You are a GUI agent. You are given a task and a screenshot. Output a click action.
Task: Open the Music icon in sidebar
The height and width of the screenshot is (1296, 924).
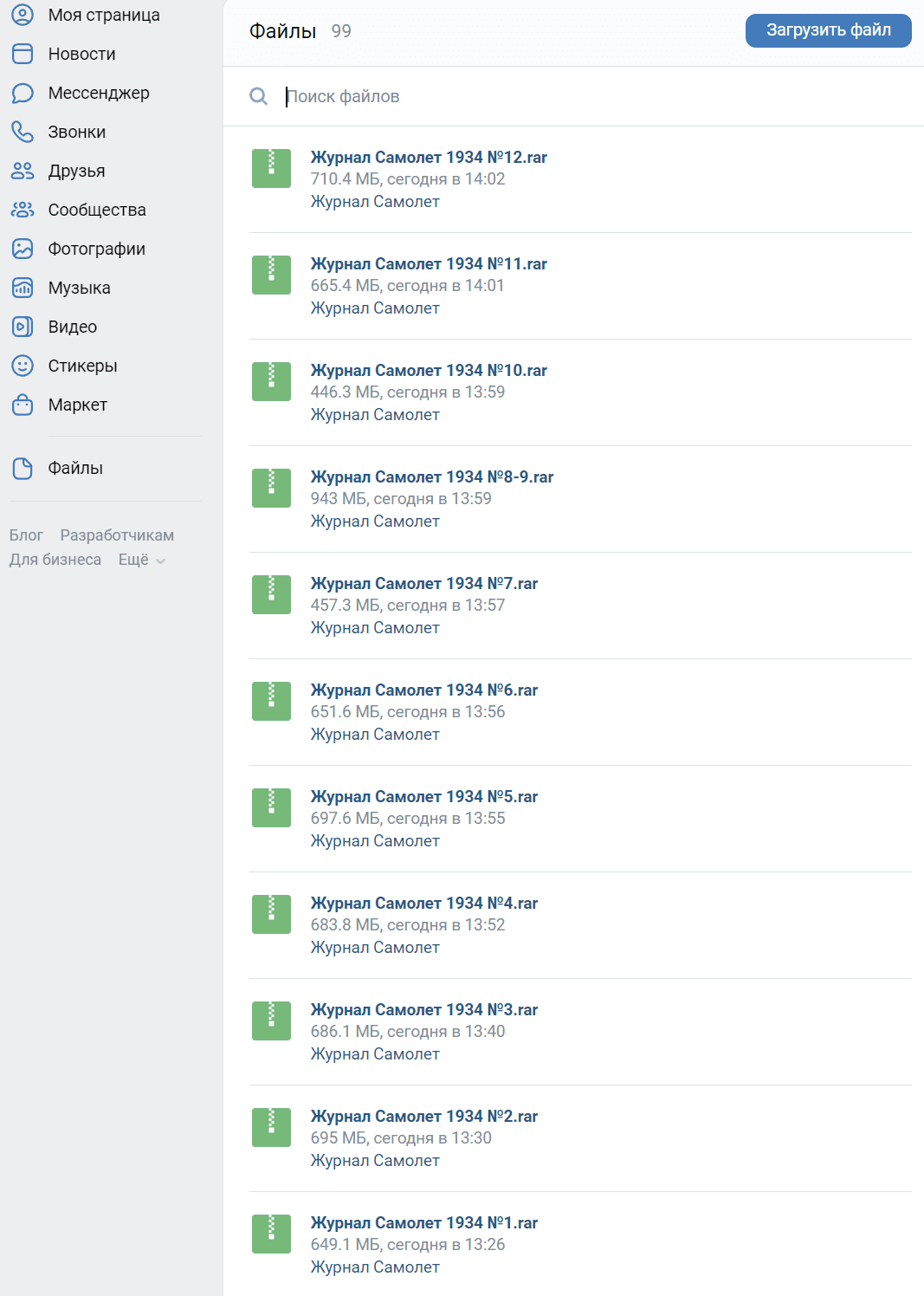click(23, 288)
